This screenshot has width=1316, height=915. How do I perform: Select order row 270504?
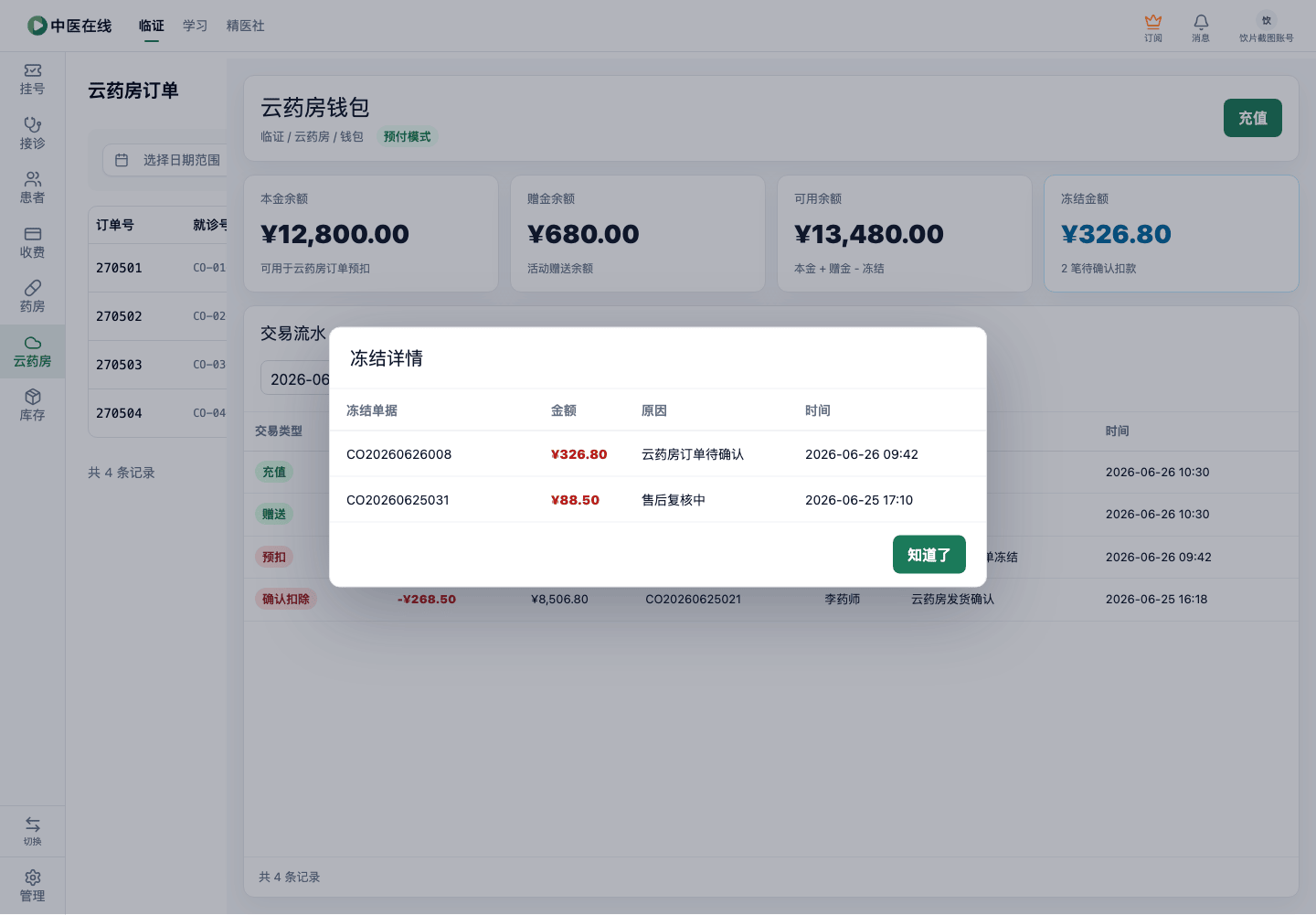157,413
